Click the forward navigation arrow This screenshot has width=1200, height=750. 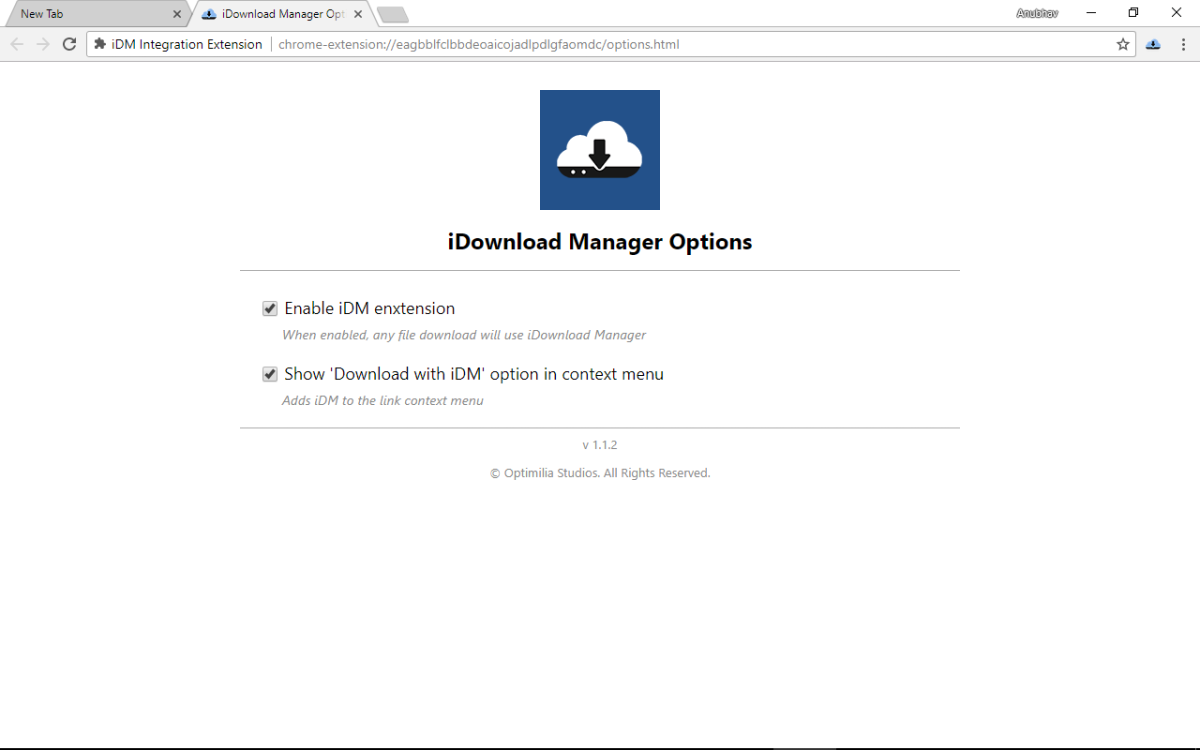(x=43, y=44)
